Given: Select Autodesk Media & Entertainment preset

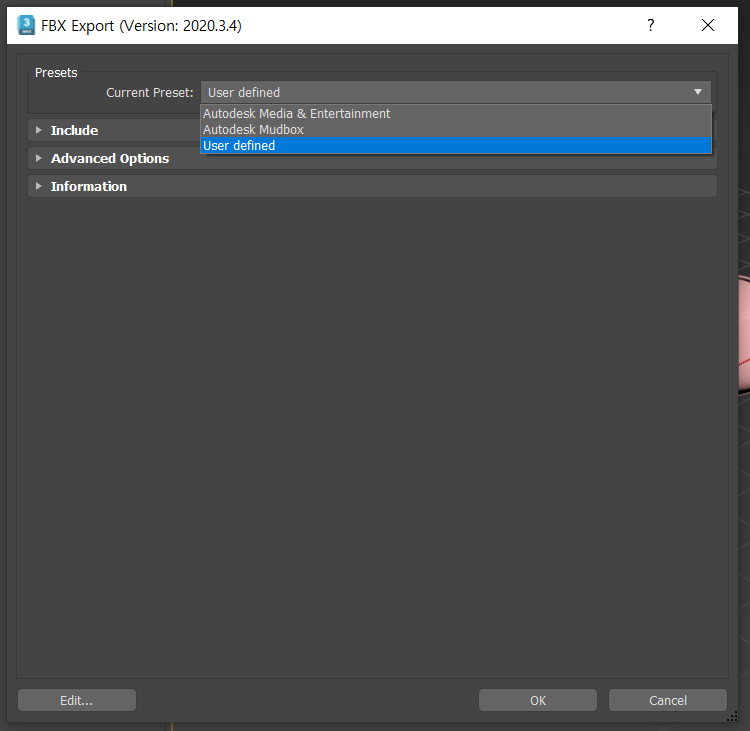Looking at the screenshot, I should click(455, 113).
